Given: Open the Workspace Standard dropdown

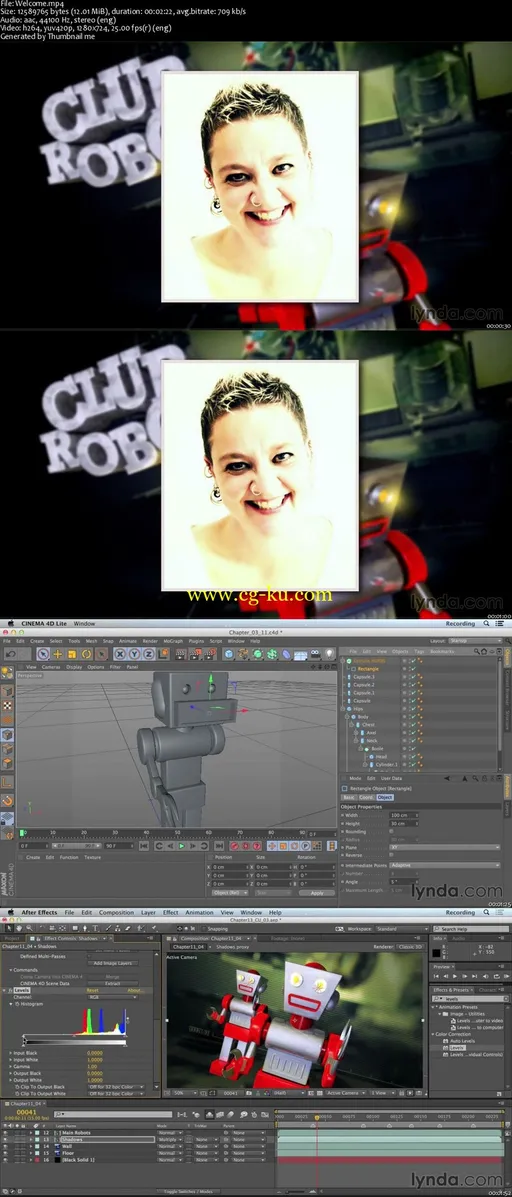Looking at the screenshot, I should pyautogui.click(x=400, y=929).
